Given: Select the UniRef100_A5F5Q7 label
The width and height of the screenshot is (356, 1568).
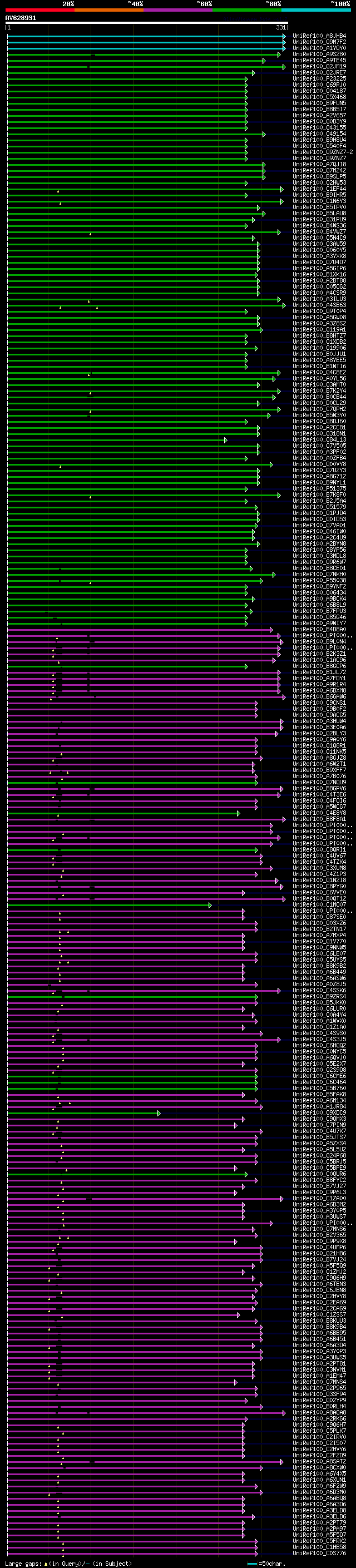Looking at the screenshot, I should [319, 1535].
